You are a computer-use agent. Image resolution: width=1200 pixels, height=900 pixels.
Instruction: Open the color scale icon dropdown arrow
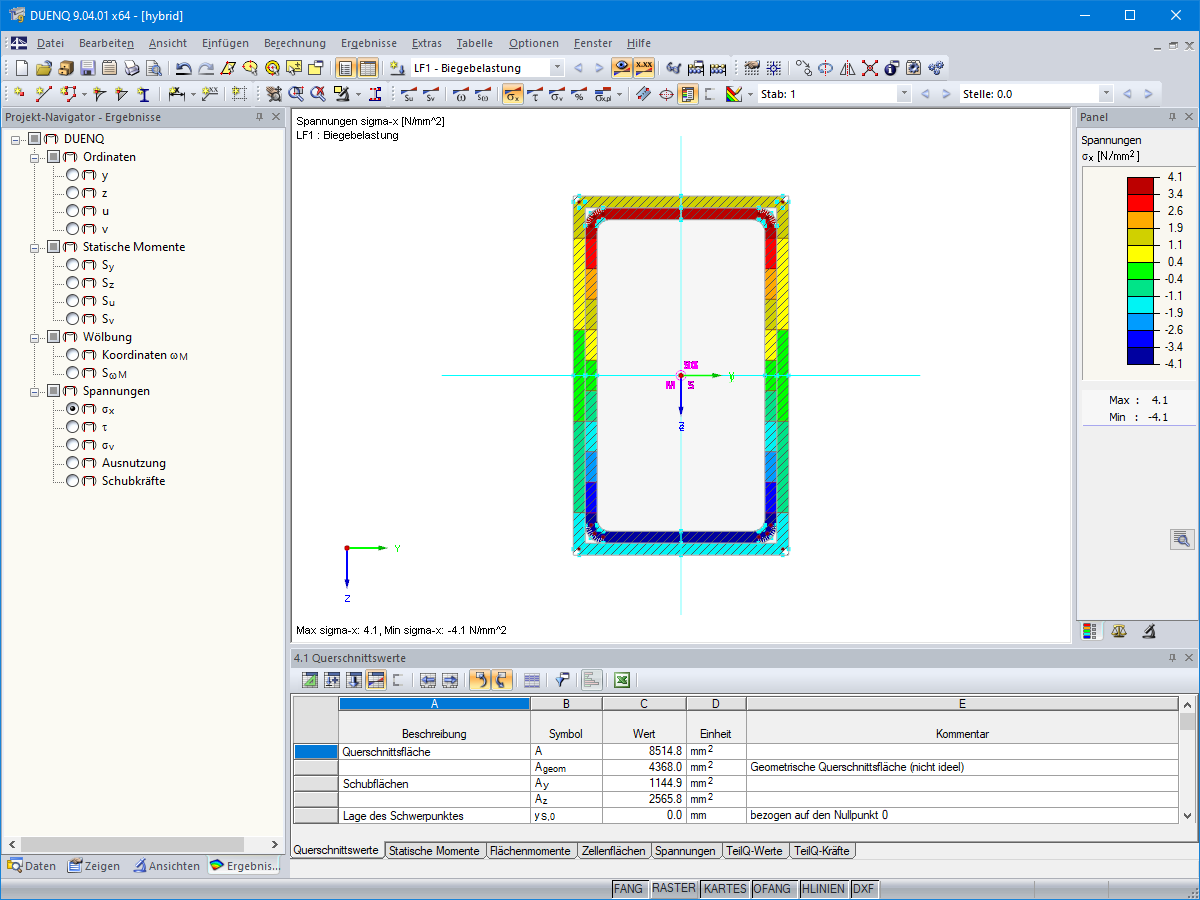[749, 94]
